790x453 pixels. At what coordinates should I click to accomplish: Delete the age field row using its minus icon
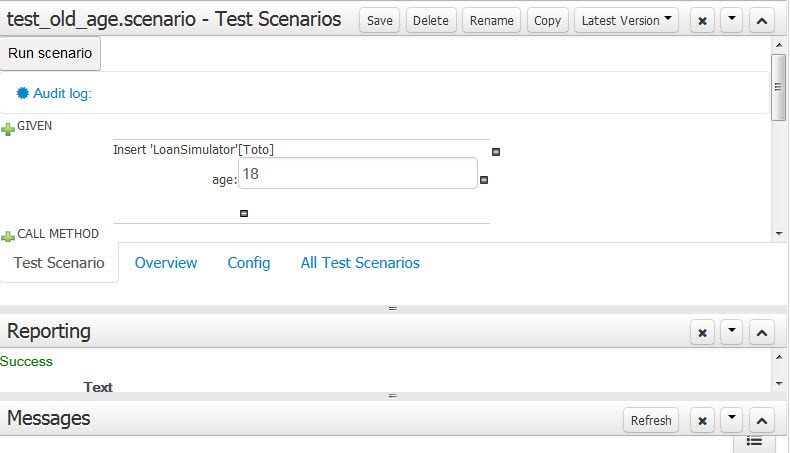[x=484, y=180]
